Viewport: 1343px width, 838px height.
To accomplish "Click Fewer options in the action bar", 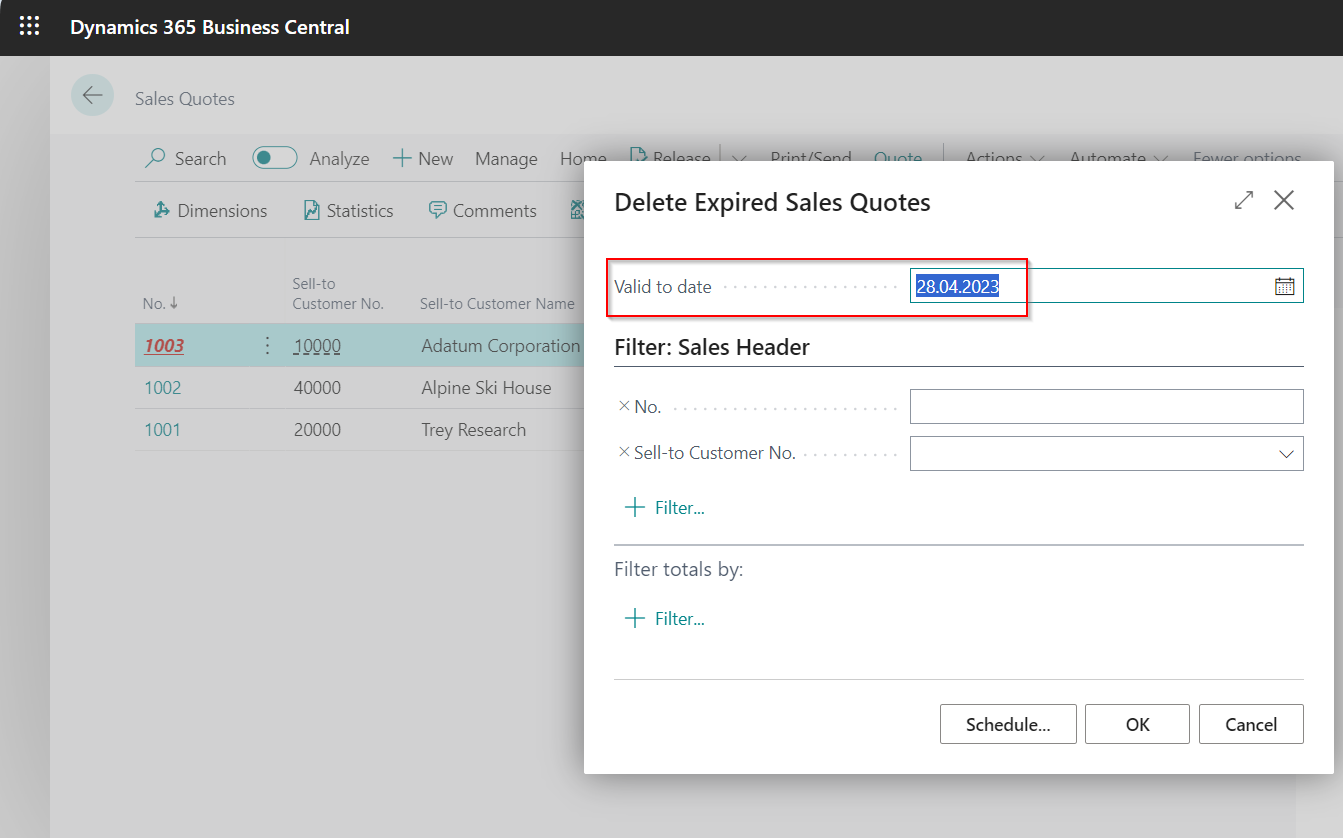I will [x=1247, y=158].
